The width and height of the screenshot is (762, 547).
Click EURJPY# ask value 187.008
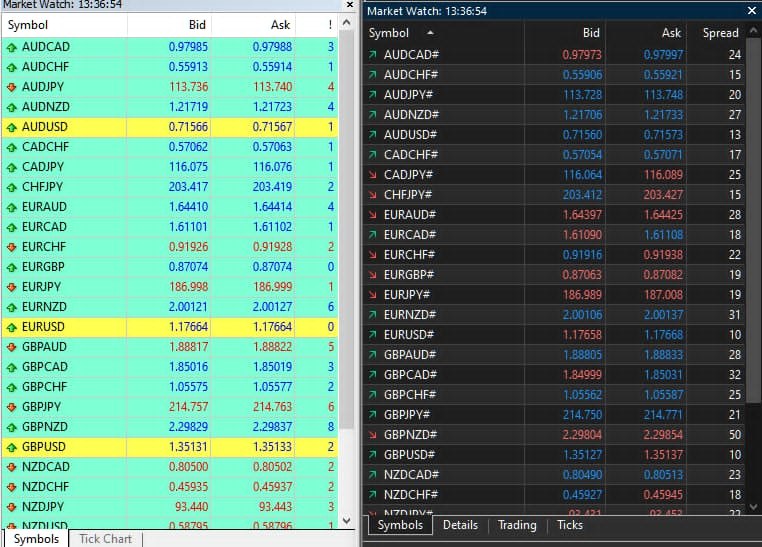point(663,295)
